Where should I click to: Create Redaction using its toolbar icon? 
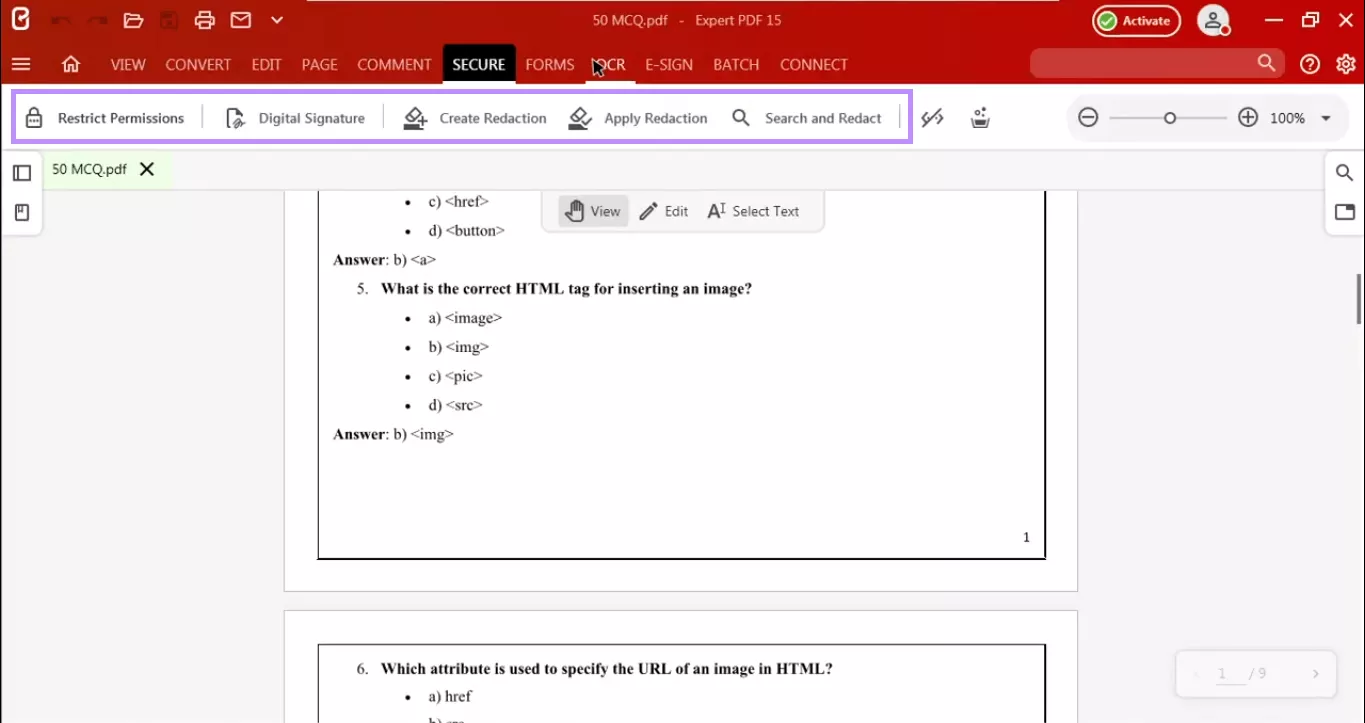coord(474,117)
